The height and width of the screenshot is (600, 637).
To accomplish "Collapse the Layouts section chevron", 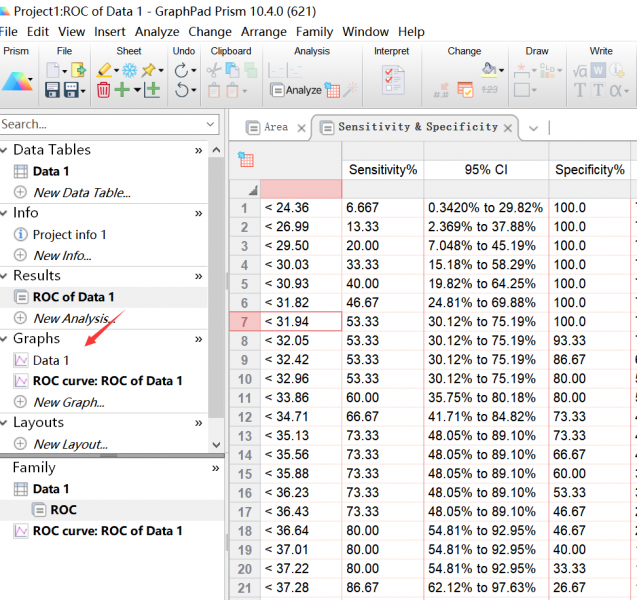I will (x=4, y=423).
